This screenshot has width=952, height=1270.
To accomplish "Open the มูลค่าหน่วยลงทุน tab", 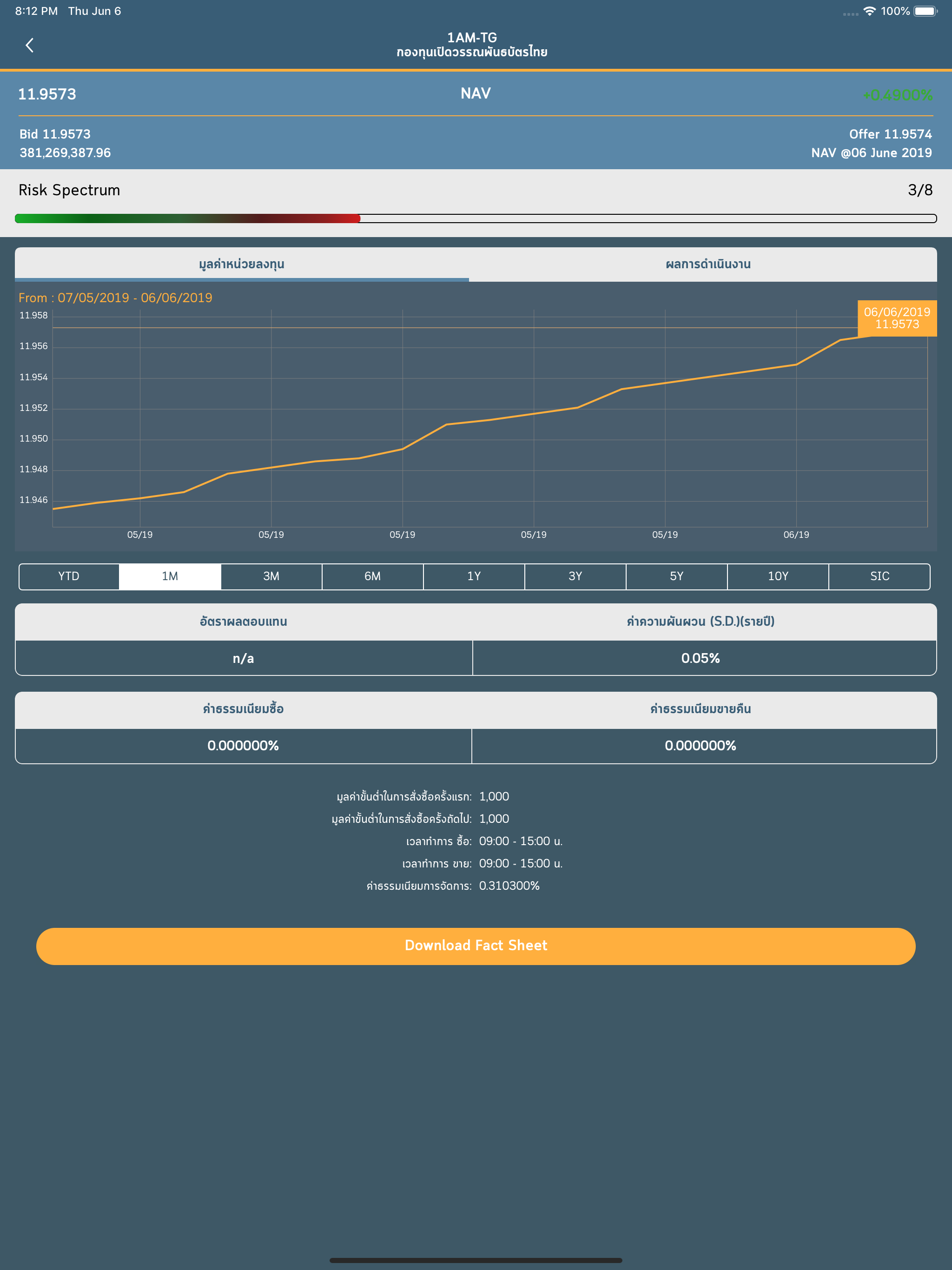I will pyautogui.click(x=242, y=264).
